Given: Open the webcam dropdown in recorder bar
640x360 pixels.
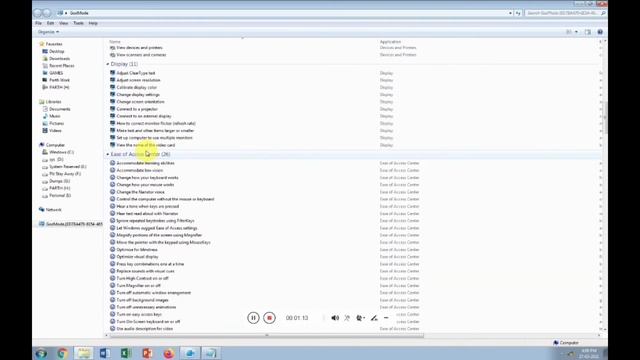Looking at the screenshot, I should pos(360,318).
